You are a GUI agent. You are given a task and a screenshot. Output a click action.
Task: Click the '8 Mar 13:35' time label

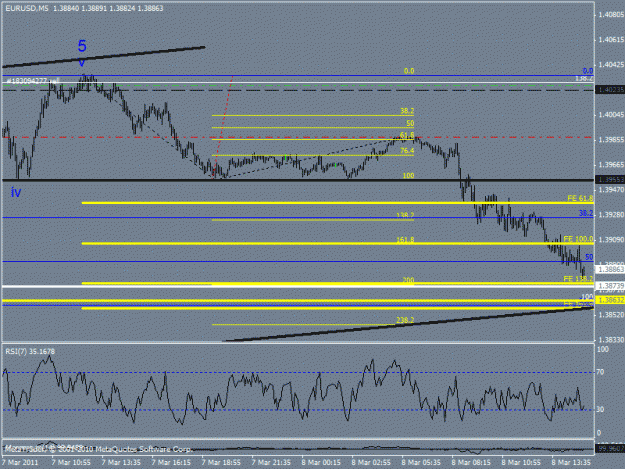tap(571, 463)
